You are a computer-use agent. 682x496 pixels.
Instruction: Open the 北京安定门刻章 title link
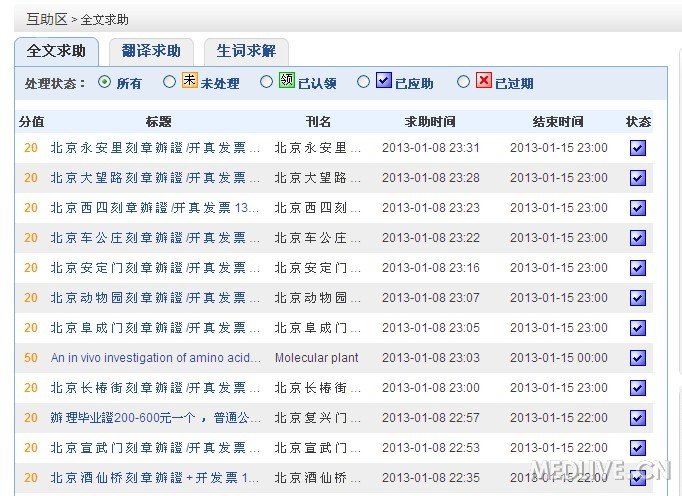(x=155, y=268)
